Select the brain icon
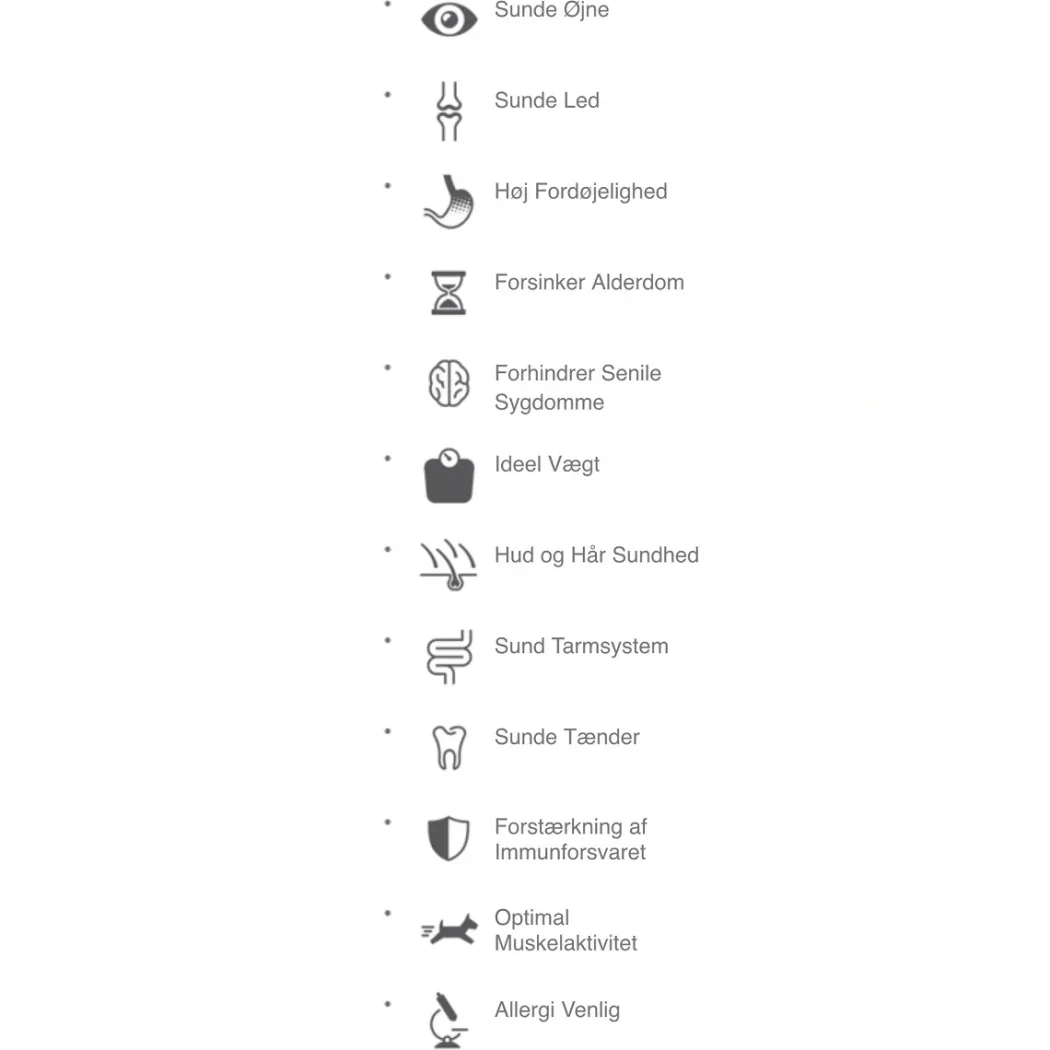1050x1050 pixels. pos(449,383)
